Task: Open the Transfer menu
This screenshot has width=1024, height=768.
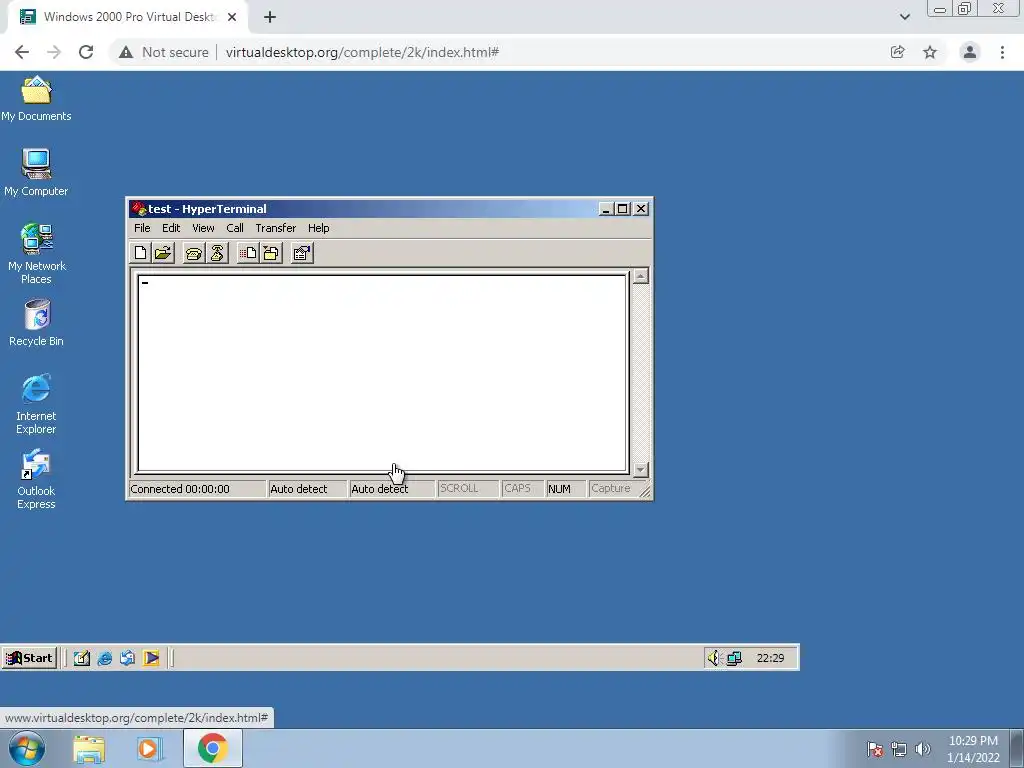Action: [x=276, y=228]
